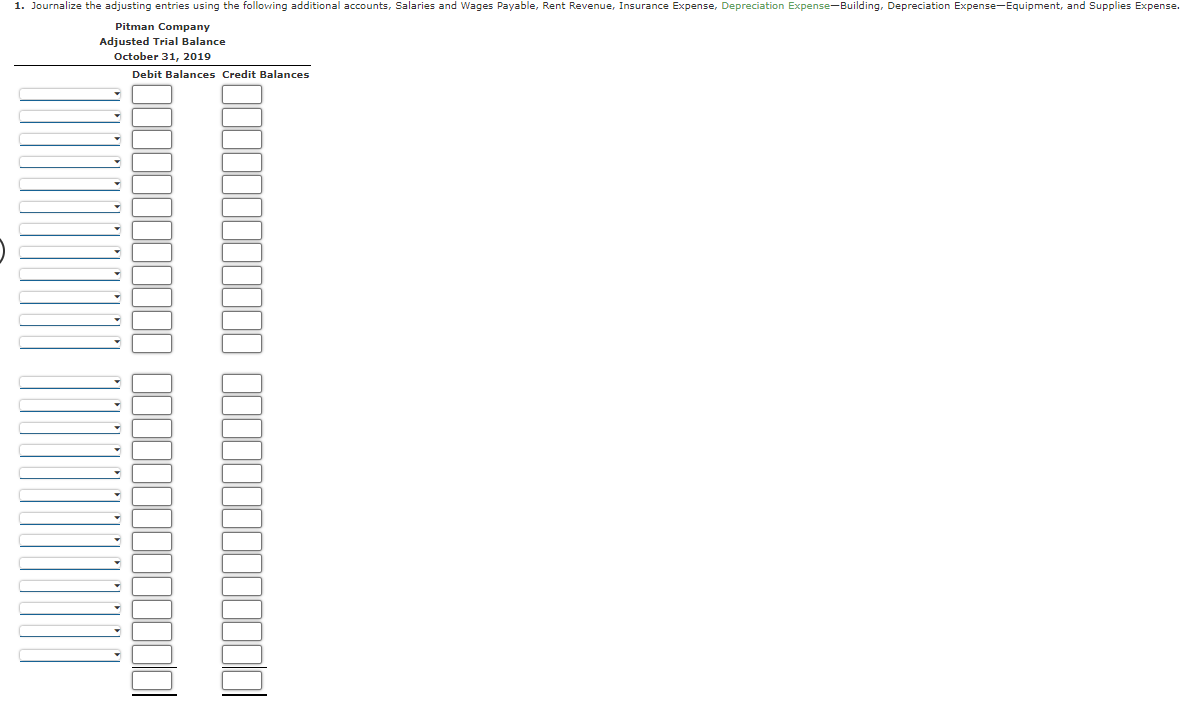Open the green Depreciation Expense glossary link
Image resolution: width=1181 pixels, height=703 pixels.
[x=775, y=6]
